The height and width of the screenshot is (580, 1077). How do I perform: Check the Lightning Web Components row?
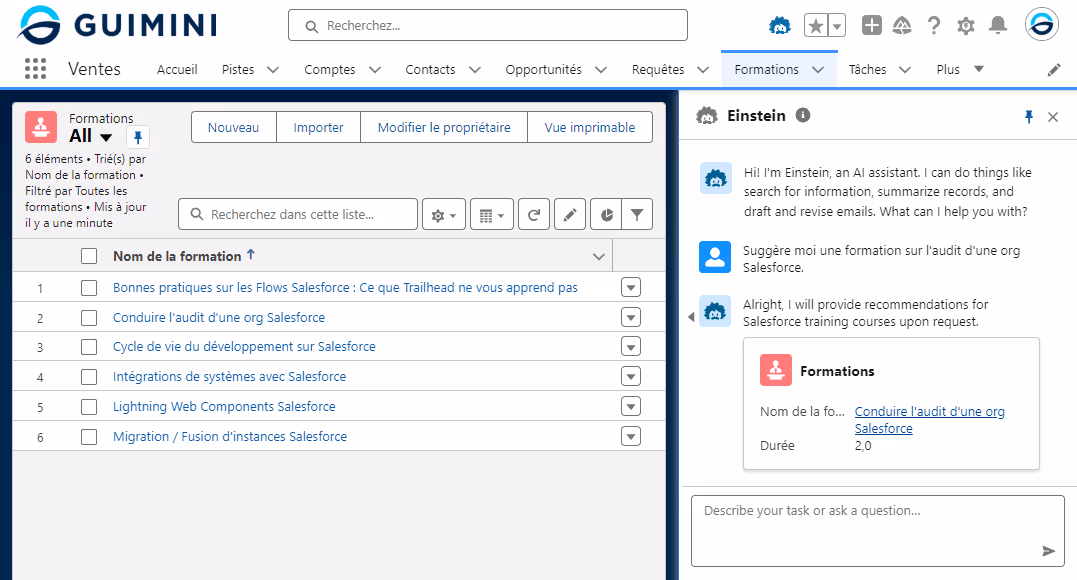89,406
